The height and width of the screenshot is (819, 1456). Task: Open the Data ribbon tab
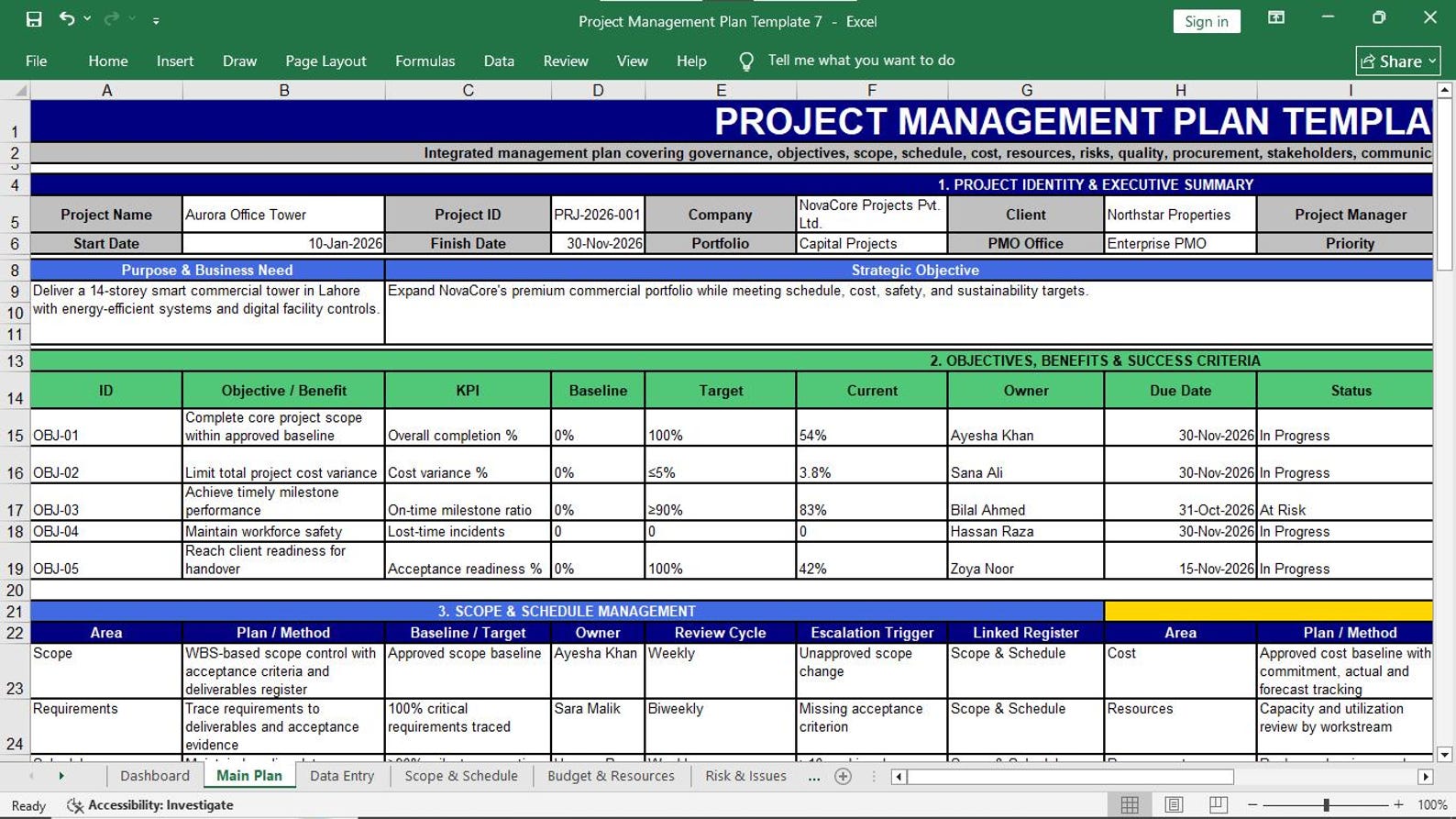[499, 61]
